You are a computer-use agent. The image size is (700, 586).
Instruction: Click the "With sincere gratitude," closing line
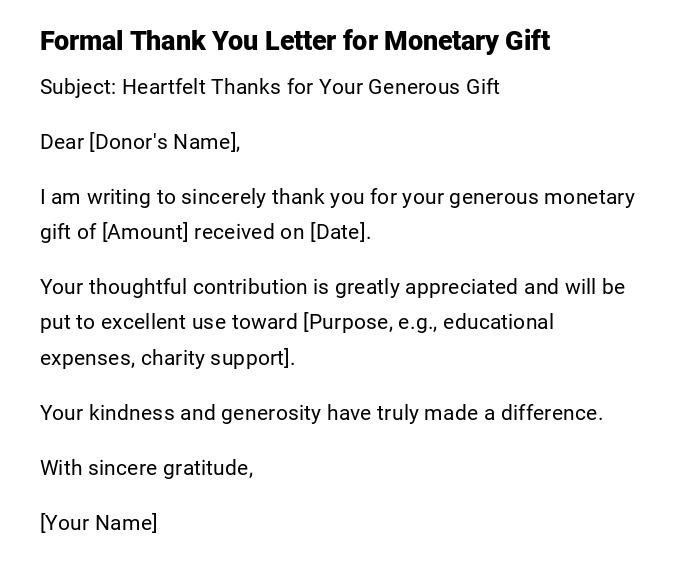pyautogui.click(x=146, y=468)
